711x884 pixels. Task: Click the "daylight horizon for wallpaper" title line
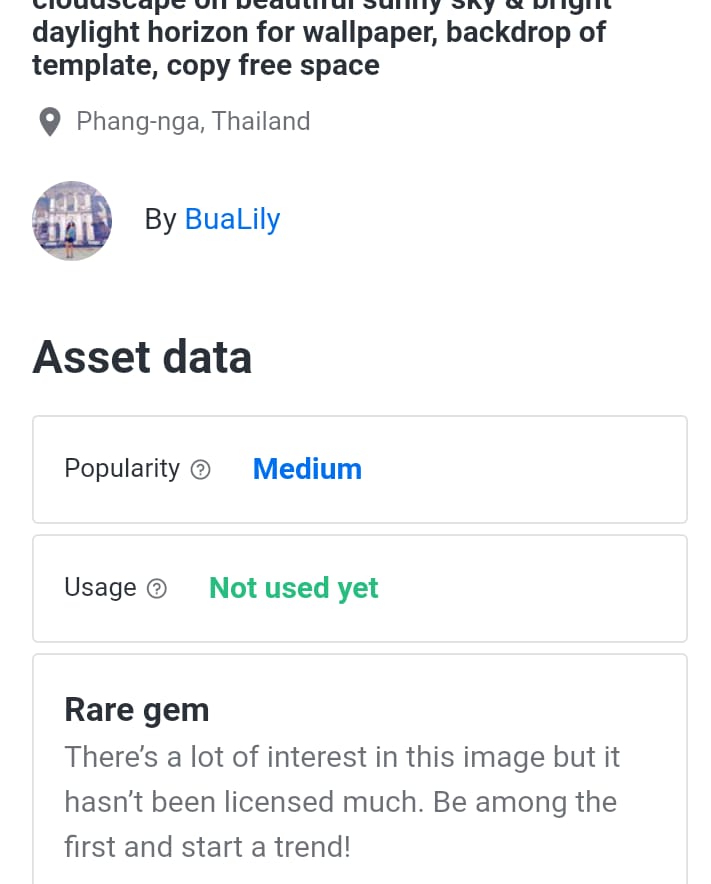(234, 33)
